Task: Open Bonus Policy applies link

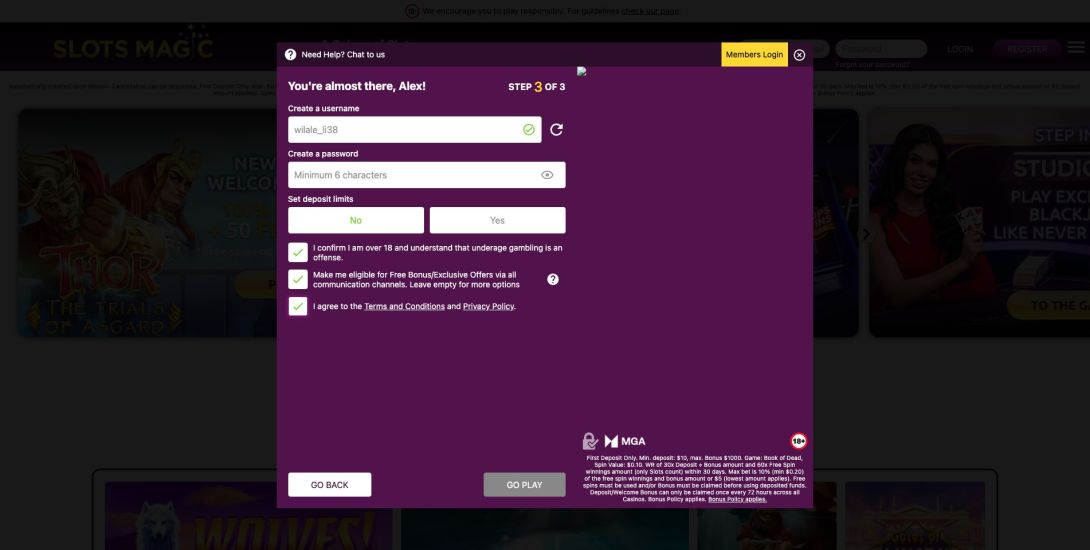Action: (738, 499)
